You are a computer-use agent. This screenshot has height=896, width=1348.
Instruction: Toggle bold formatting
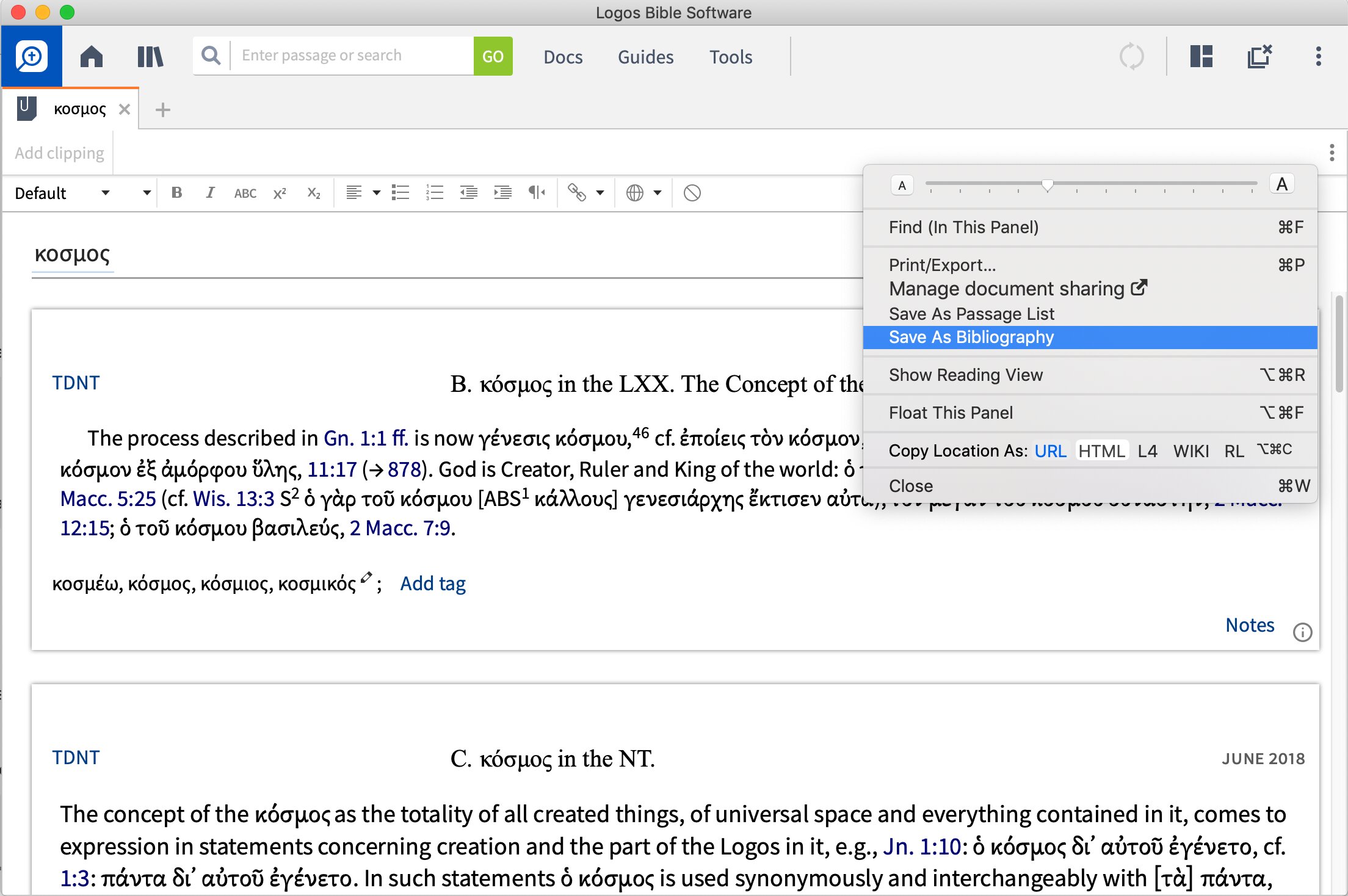pyautogui.click(x=176, y=193)
